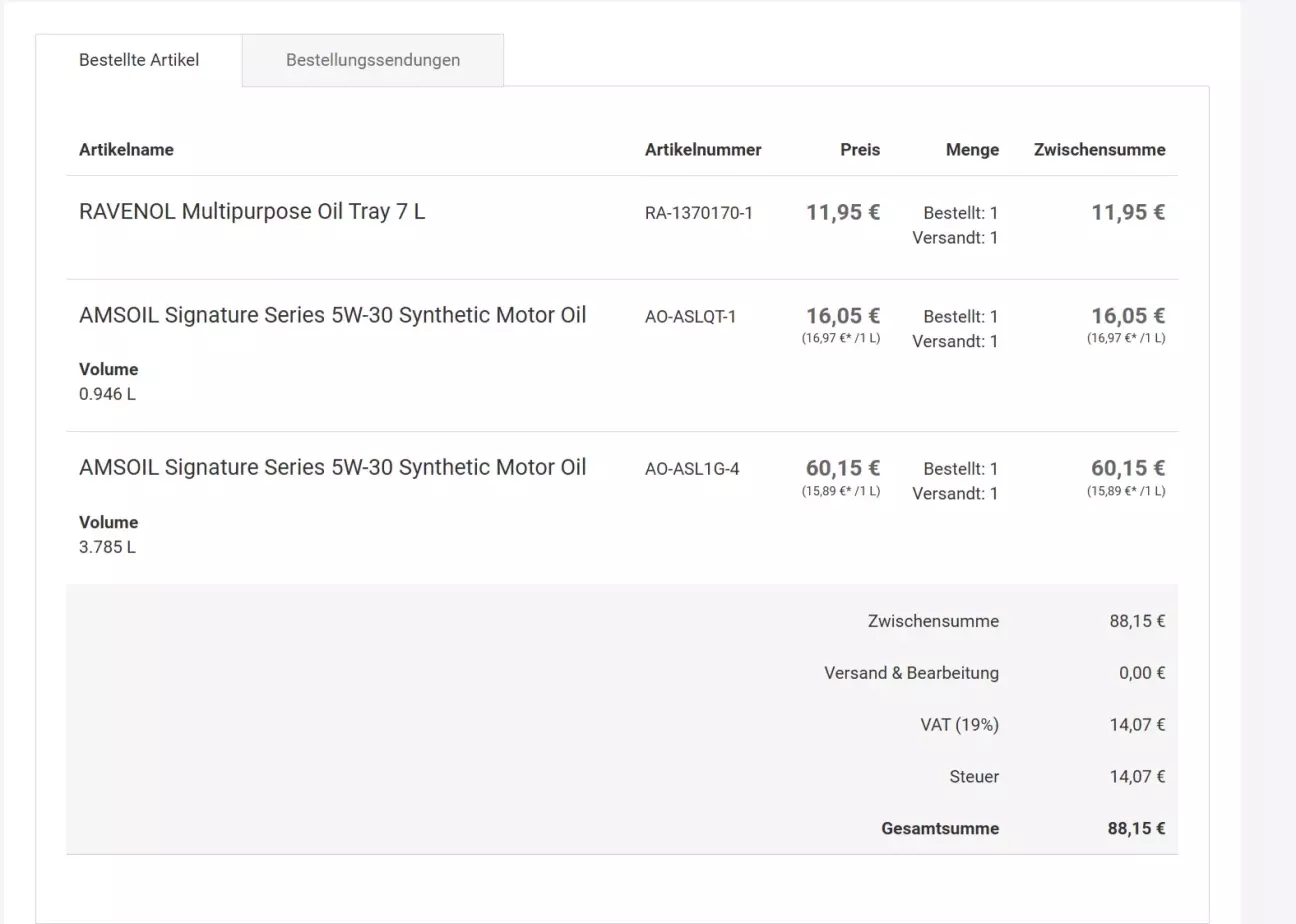Switch to the Bestellungssendungen tab
Screen dimensions: 1296x924
pos(373,60)
